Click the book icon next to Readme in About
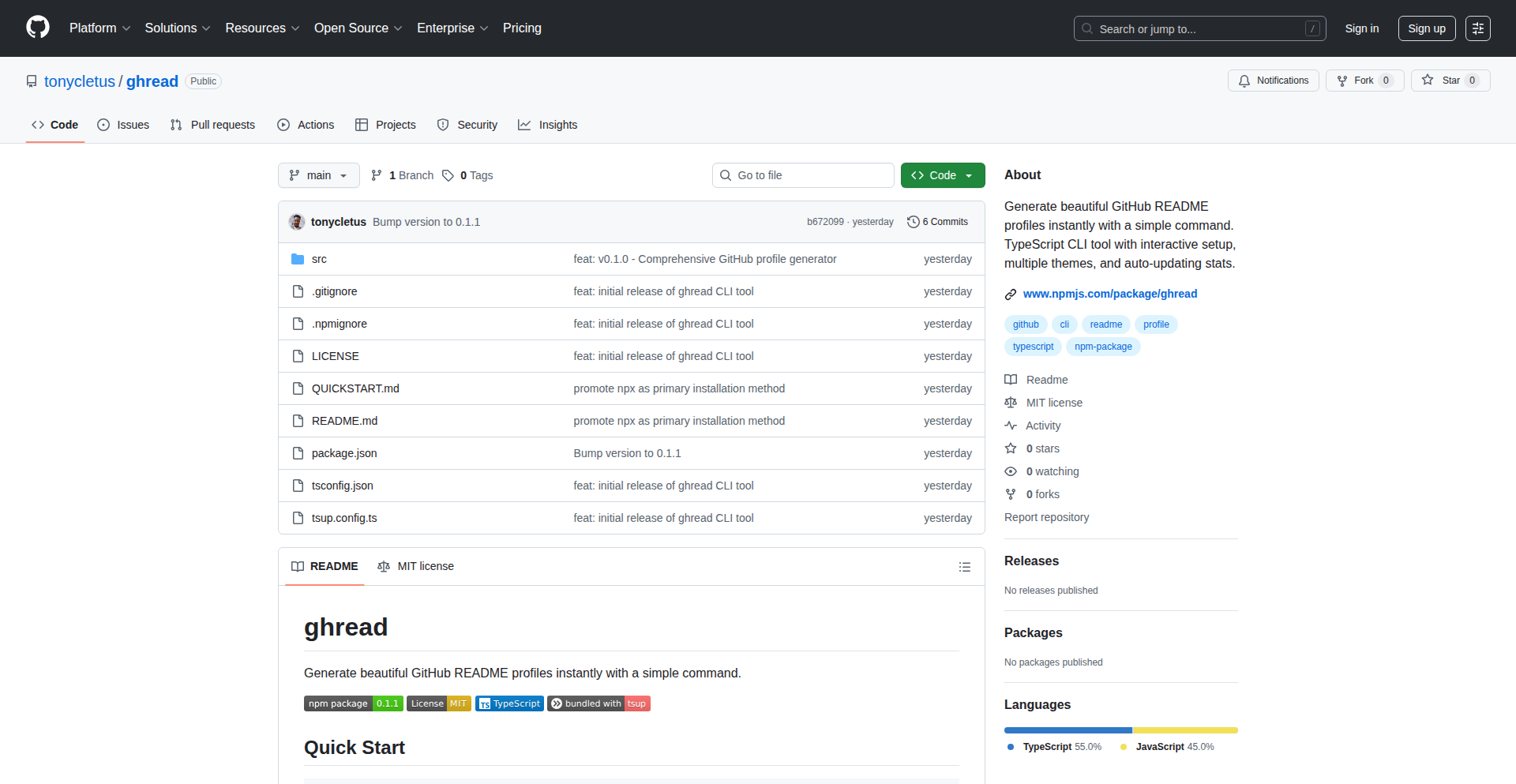Viewport: 1516px width, 784px height. (x=1011, y=380)
